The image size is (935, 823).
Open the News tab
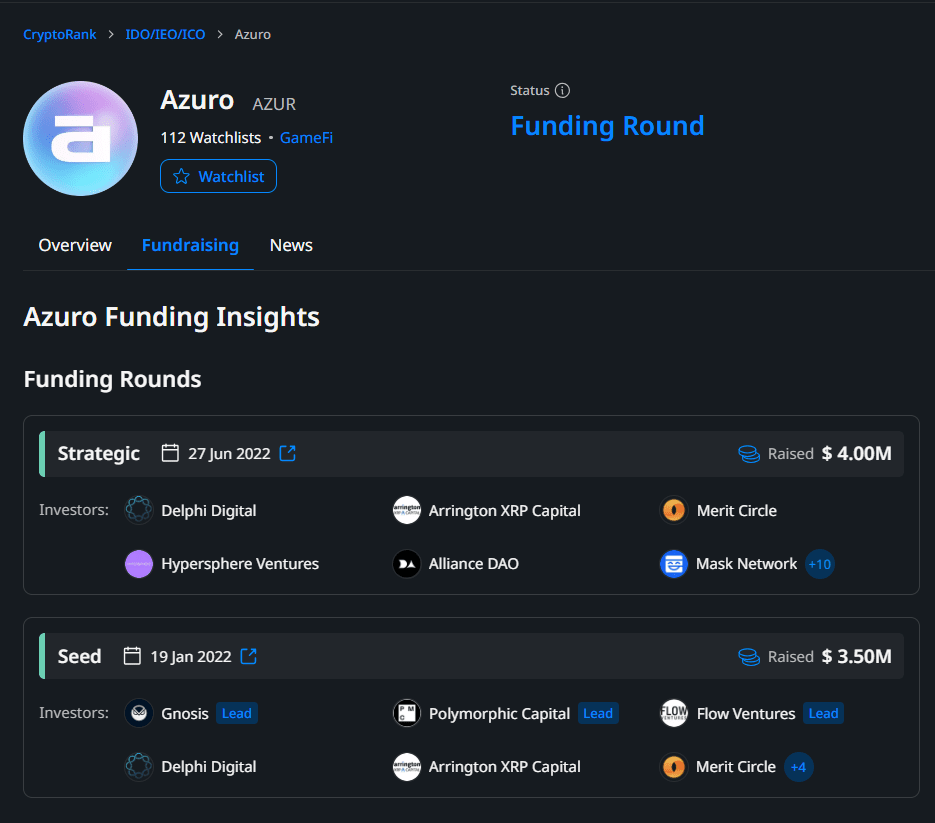click(291, 245)
